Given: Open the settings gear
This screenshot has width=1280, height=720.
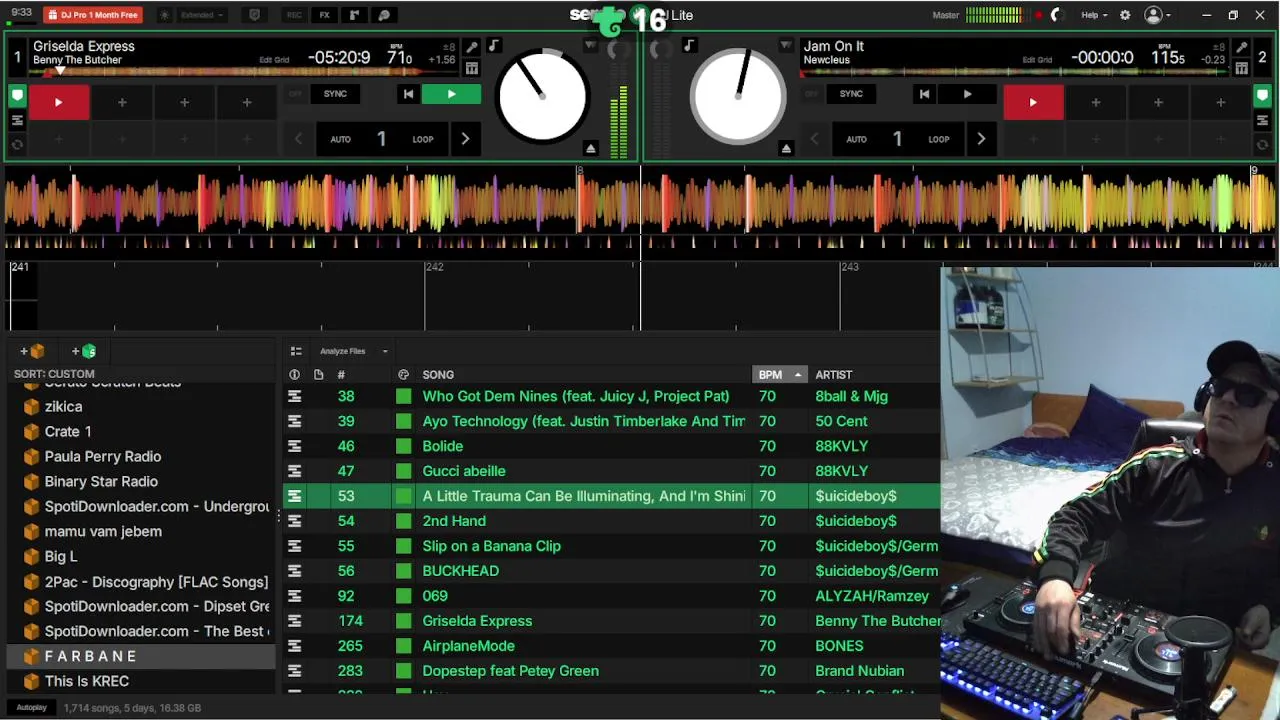Looking at the screenshot, I should point(1125,15).
